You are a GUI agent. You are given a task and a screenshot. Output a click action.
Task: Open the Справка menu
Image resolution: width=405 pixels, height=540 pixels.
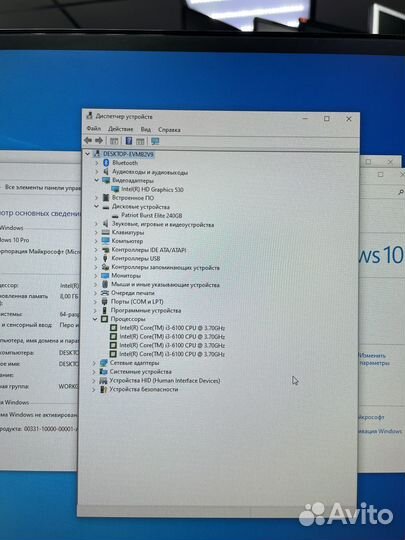pos(169,129)
